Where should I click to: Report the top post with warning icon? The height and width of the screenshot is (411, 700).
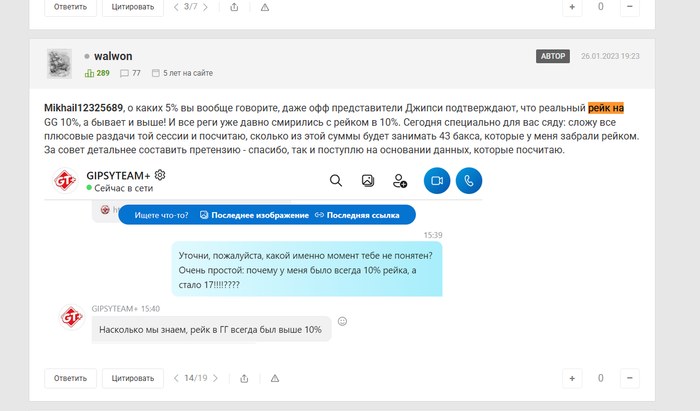pos(265,7)
